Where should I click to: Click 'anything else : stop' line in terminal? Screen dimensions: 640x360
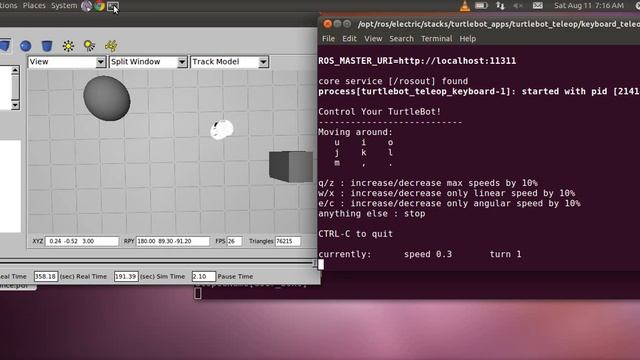point(372,213)
